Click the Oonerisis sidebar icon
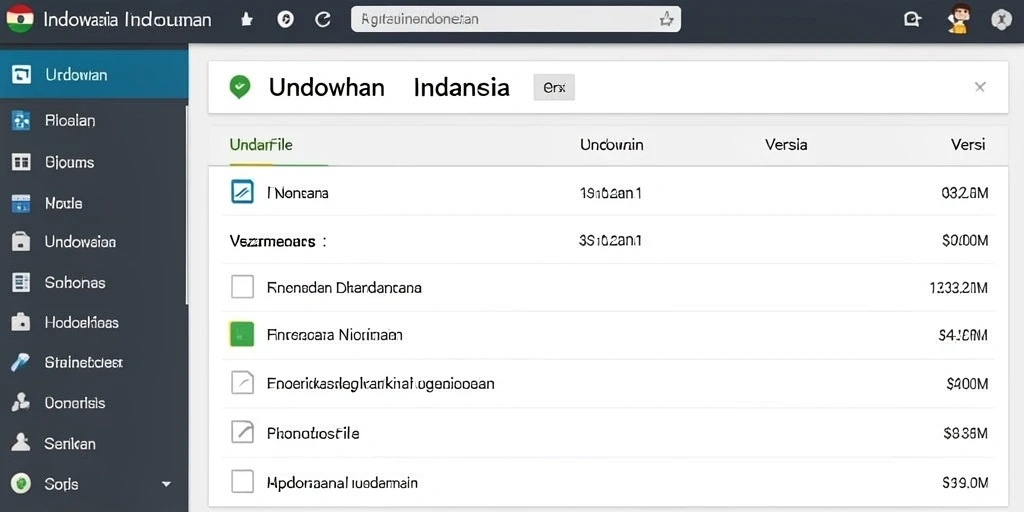The image size is (1024, 512). click(21, 403)
